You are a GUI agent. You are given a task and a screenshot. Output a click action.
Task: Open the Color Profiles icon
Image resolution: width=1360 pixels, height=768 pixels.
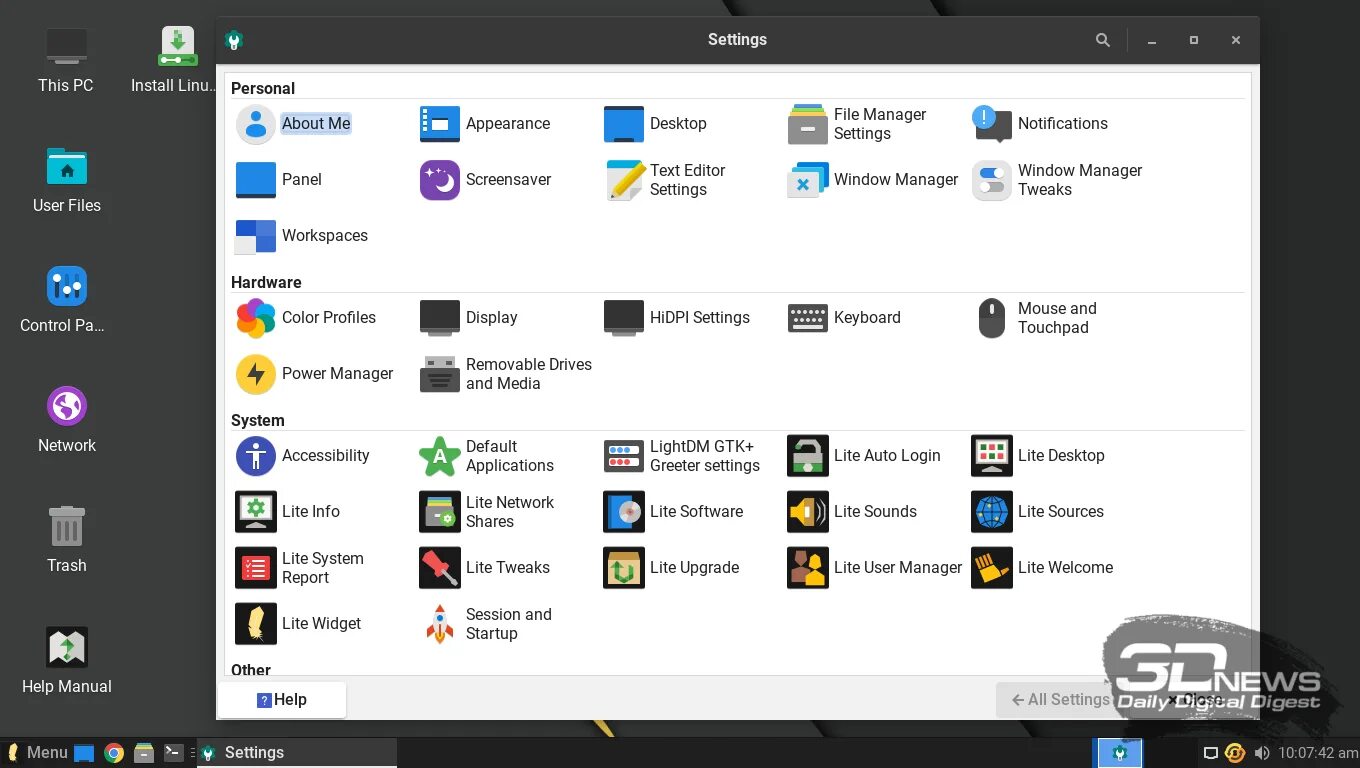click(x=256, y=318)
